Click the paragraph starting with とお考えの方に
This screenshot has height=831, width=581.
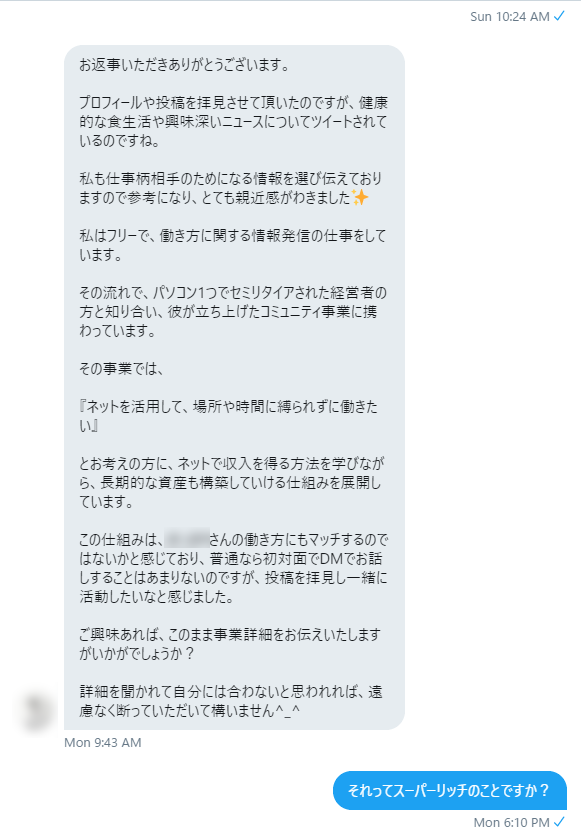[232, 482]
